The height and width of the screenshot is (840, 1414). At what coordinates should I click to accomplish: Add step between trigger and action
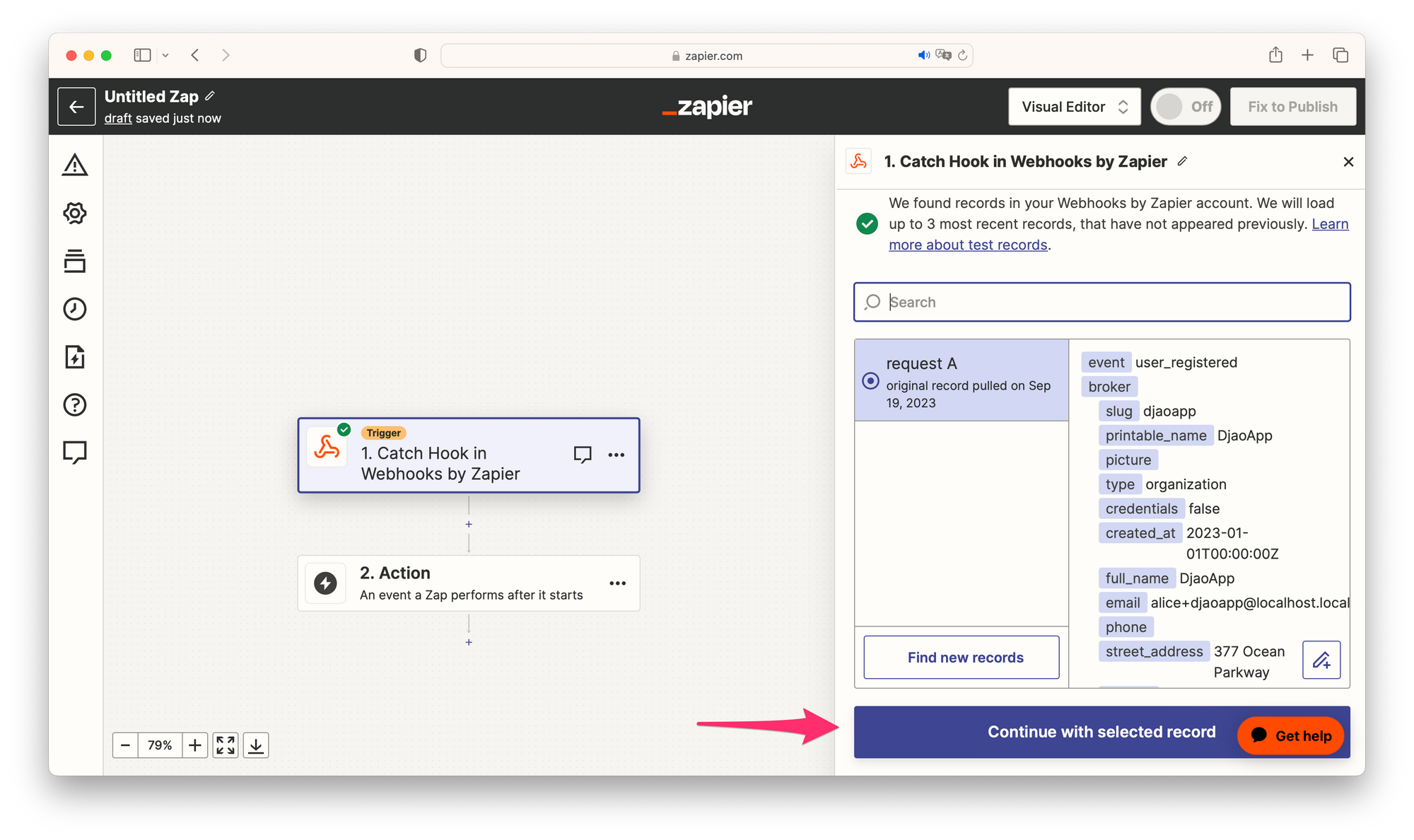[x=469, y=524]
